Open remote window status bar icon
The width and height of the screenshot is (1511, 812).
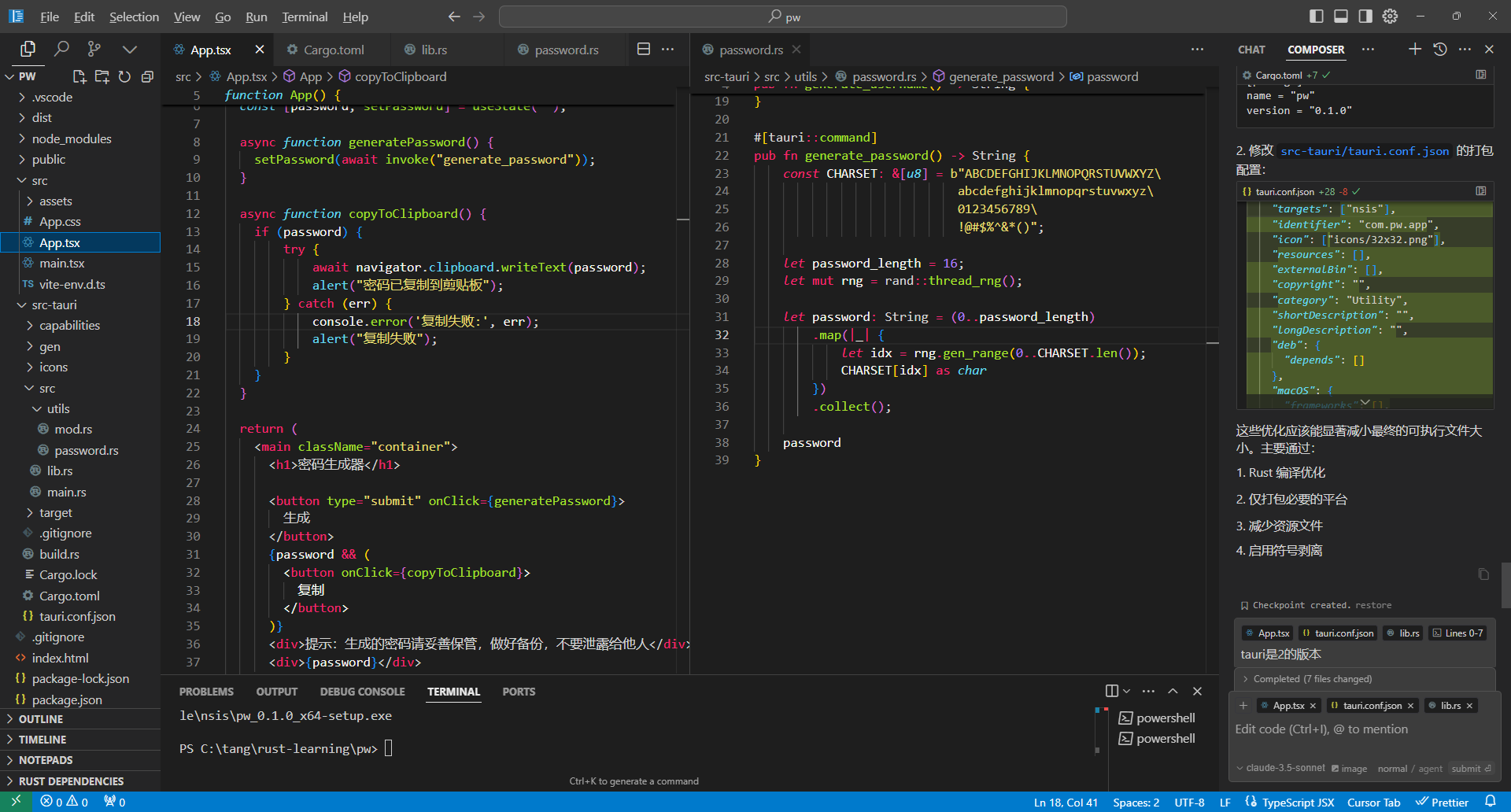16,802
